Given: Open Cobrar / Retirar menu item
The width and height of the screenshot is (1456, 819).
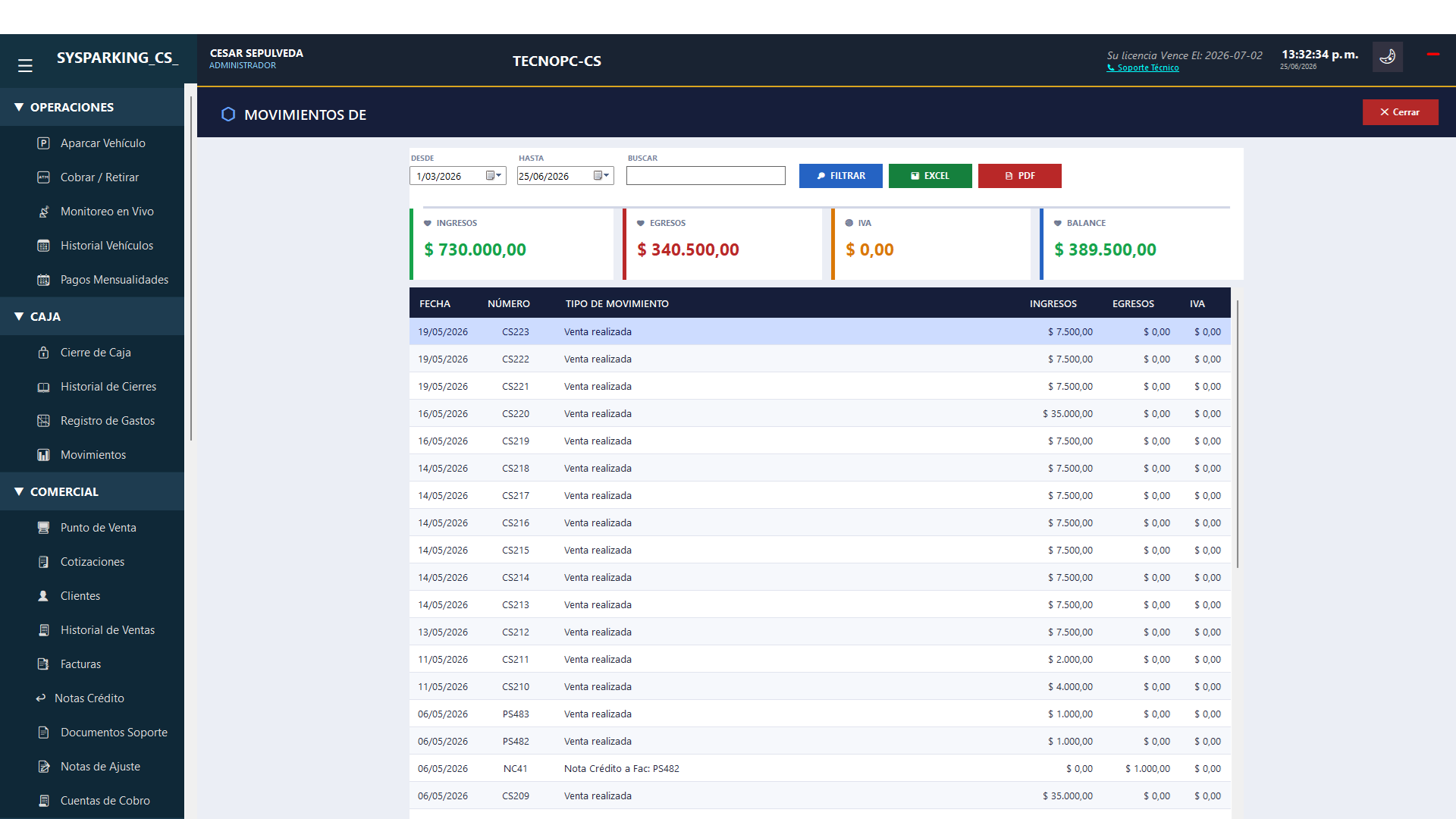Looking at the screenshot, I should coord(92,177).
